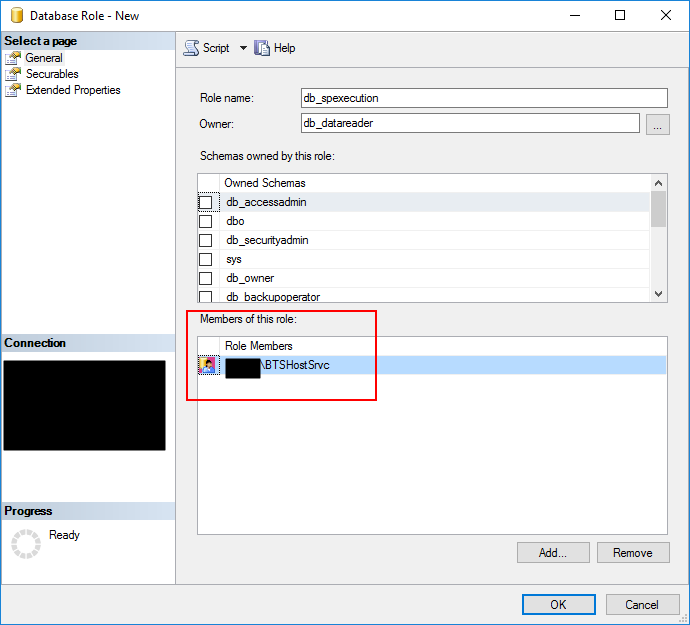Confirm the dialog with OK
The image size is (690, 625).
pyautogui.click(x=558, y=604)
